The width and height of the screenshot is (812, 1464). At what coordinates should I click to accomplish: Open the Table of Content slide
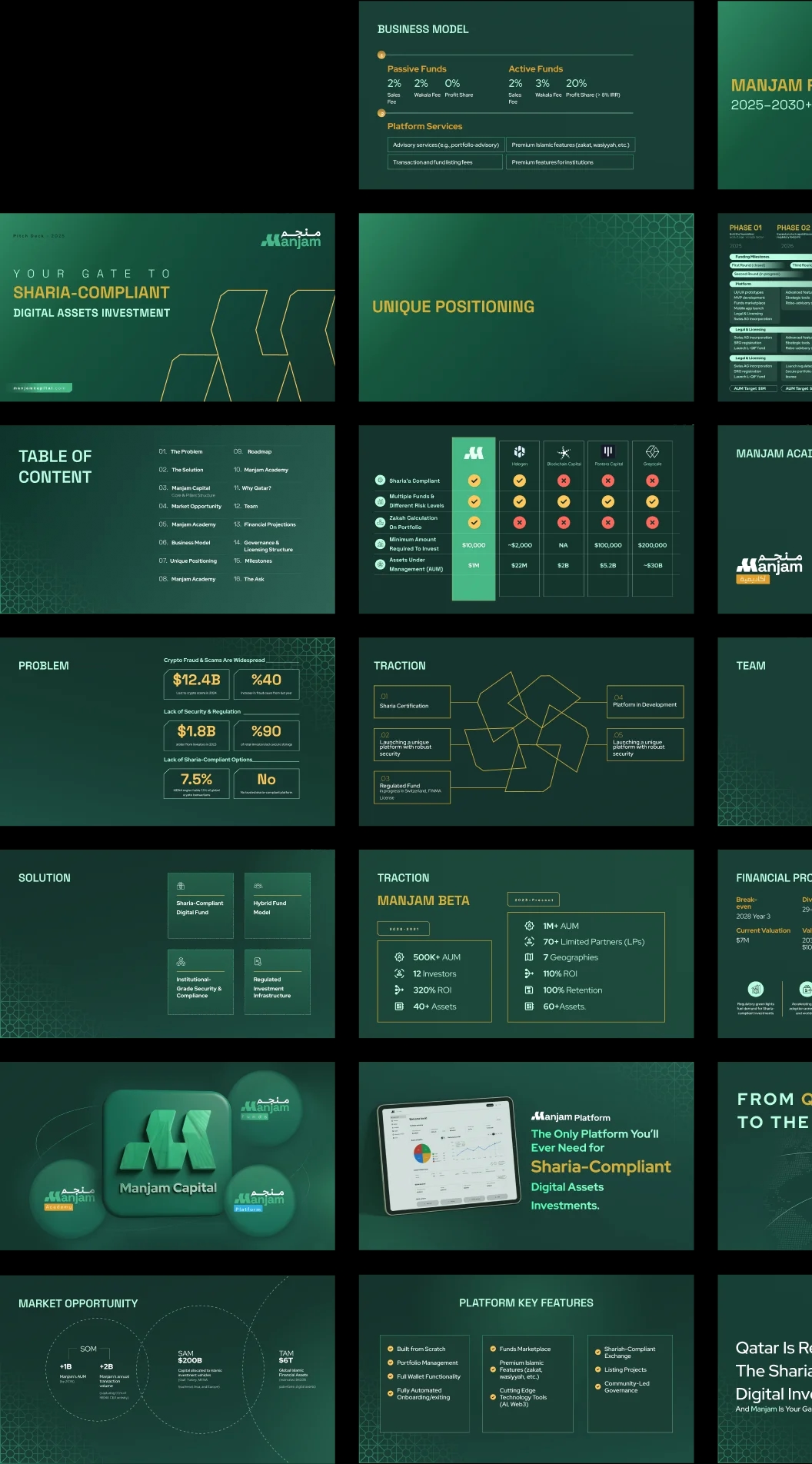tap(168, 519)
